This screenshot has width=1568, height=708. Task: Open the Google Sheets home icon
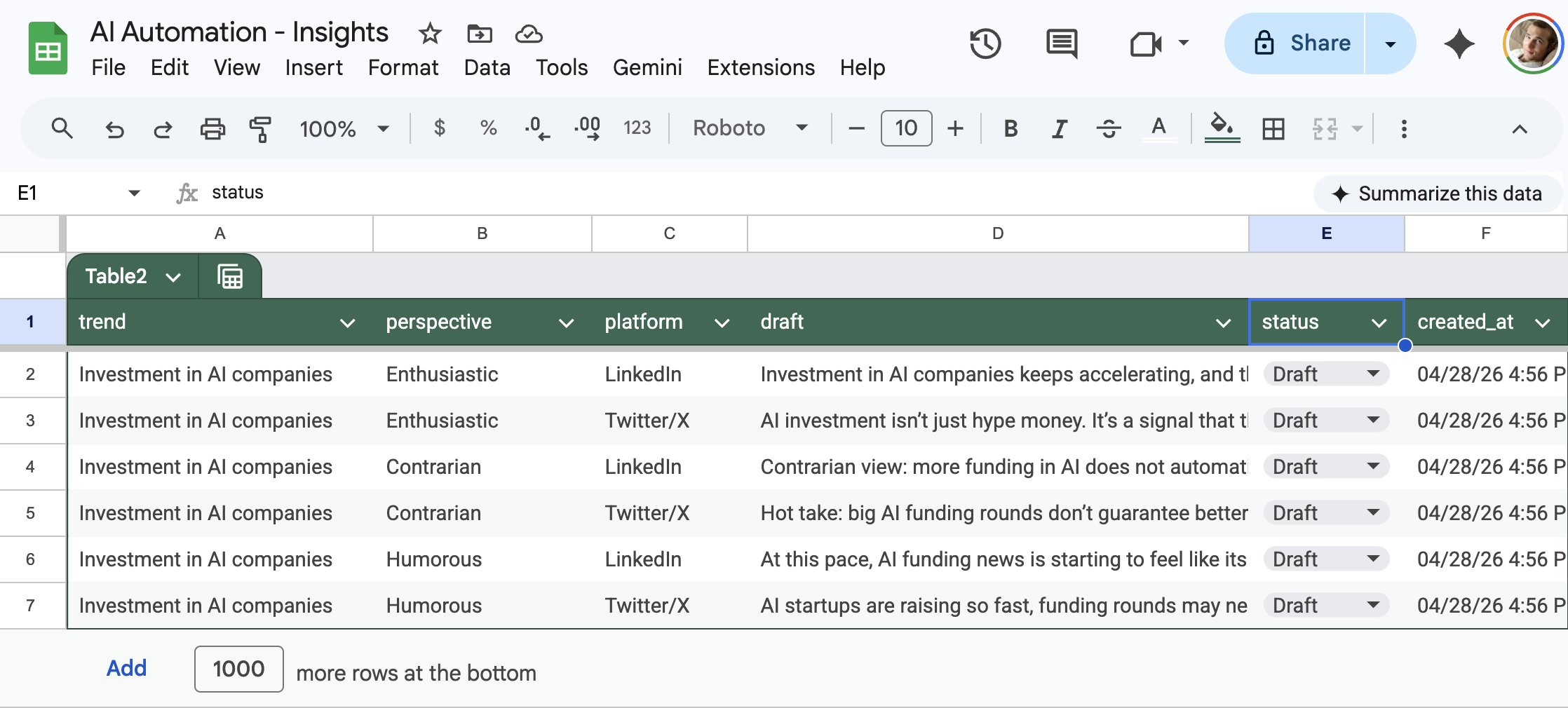coord(48,48)
